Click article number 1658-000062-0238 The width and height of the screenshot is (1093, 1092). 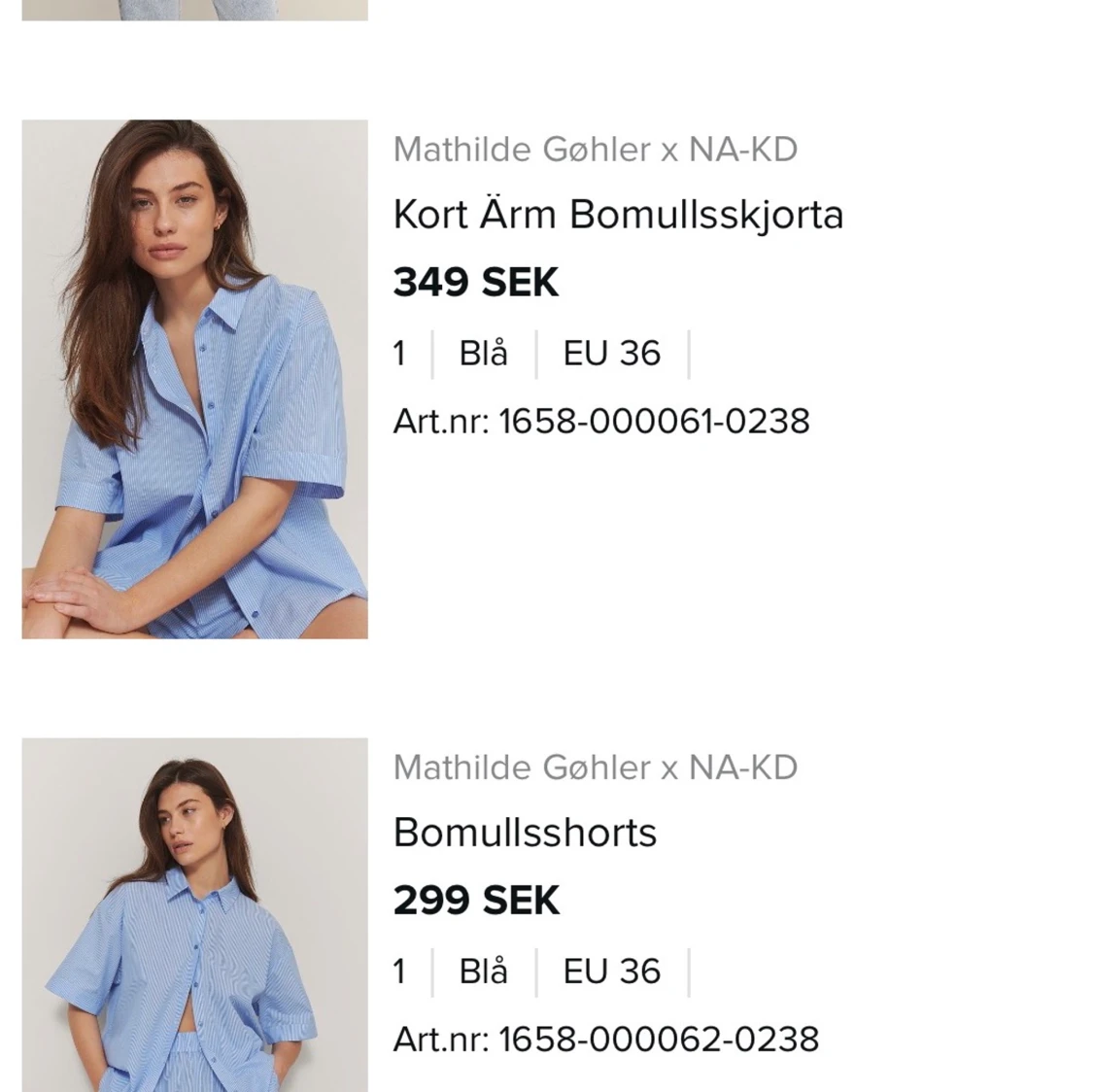(x=658, y=1040)
